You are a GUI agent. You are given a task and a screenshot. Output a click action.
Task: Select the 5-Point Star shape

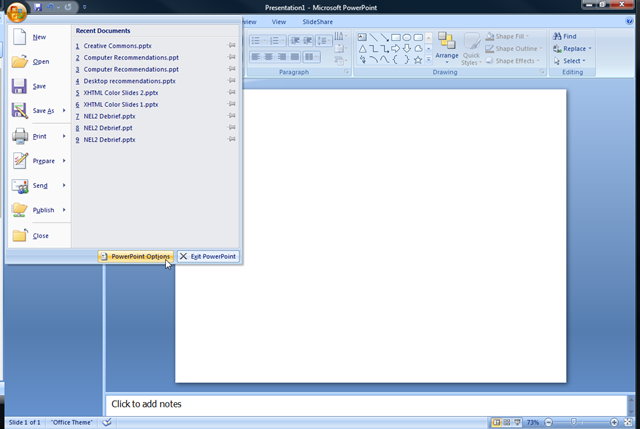418,60
